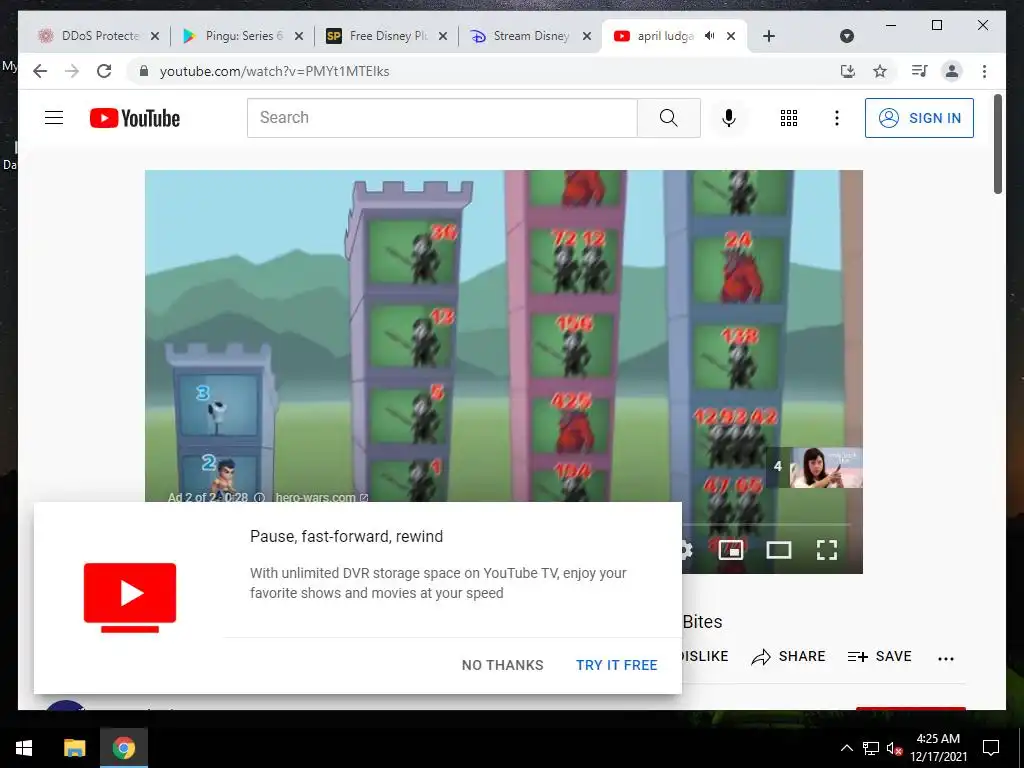Click SAVE to playlist
Viewport: 1024px width, 768px height.
[x=879, y=656]
